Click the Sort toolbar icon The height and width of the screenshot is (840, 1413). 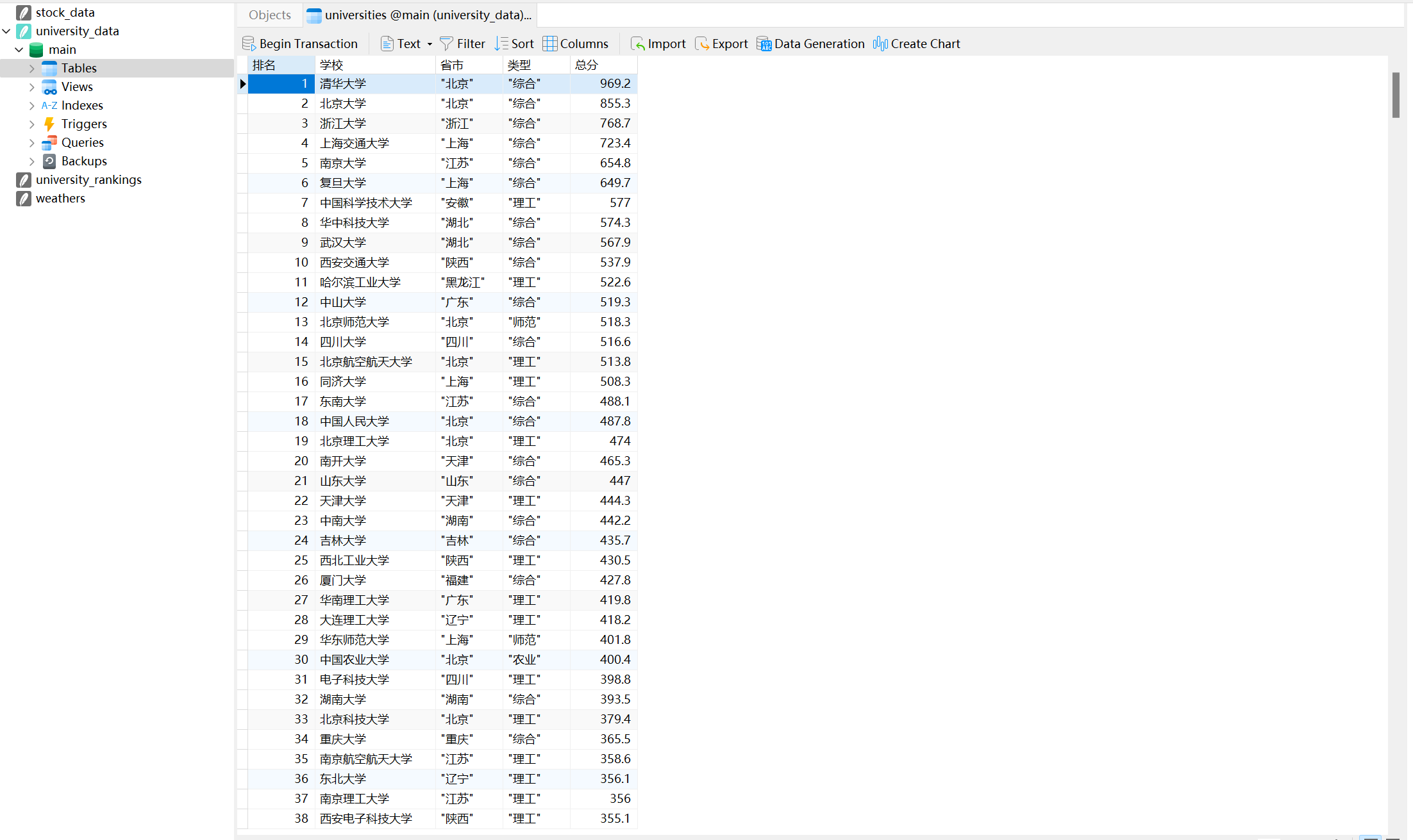coord(501,44)
